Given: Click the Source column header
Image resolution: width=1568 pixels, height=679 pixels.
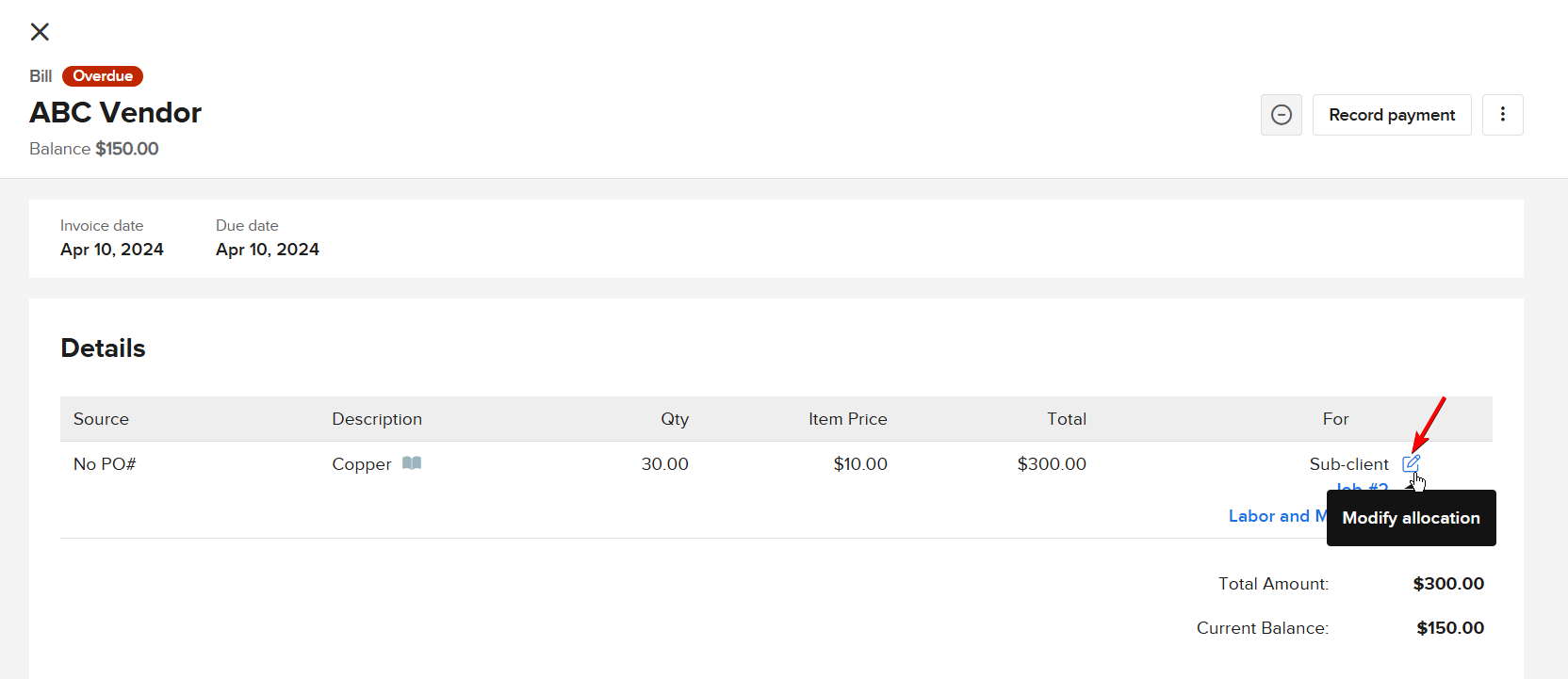Looking at the screenshot, I should 101,419.
